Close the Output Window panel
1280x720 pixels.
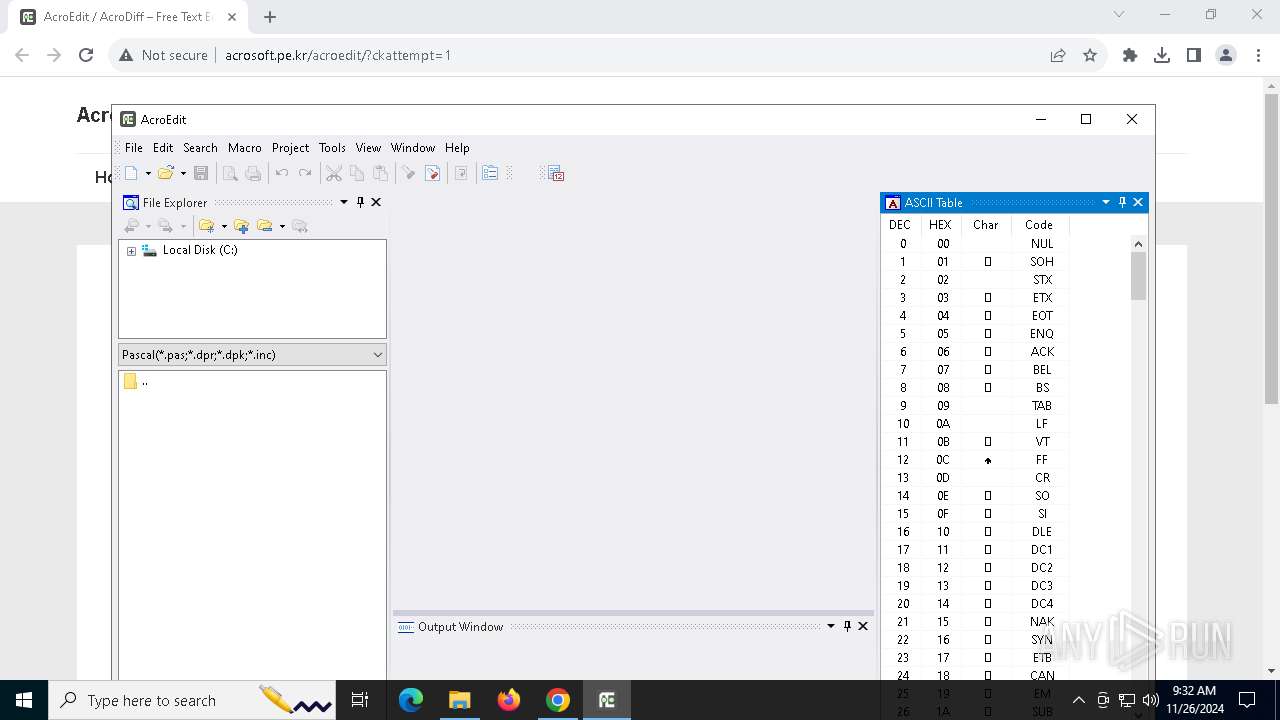(863, 626)
